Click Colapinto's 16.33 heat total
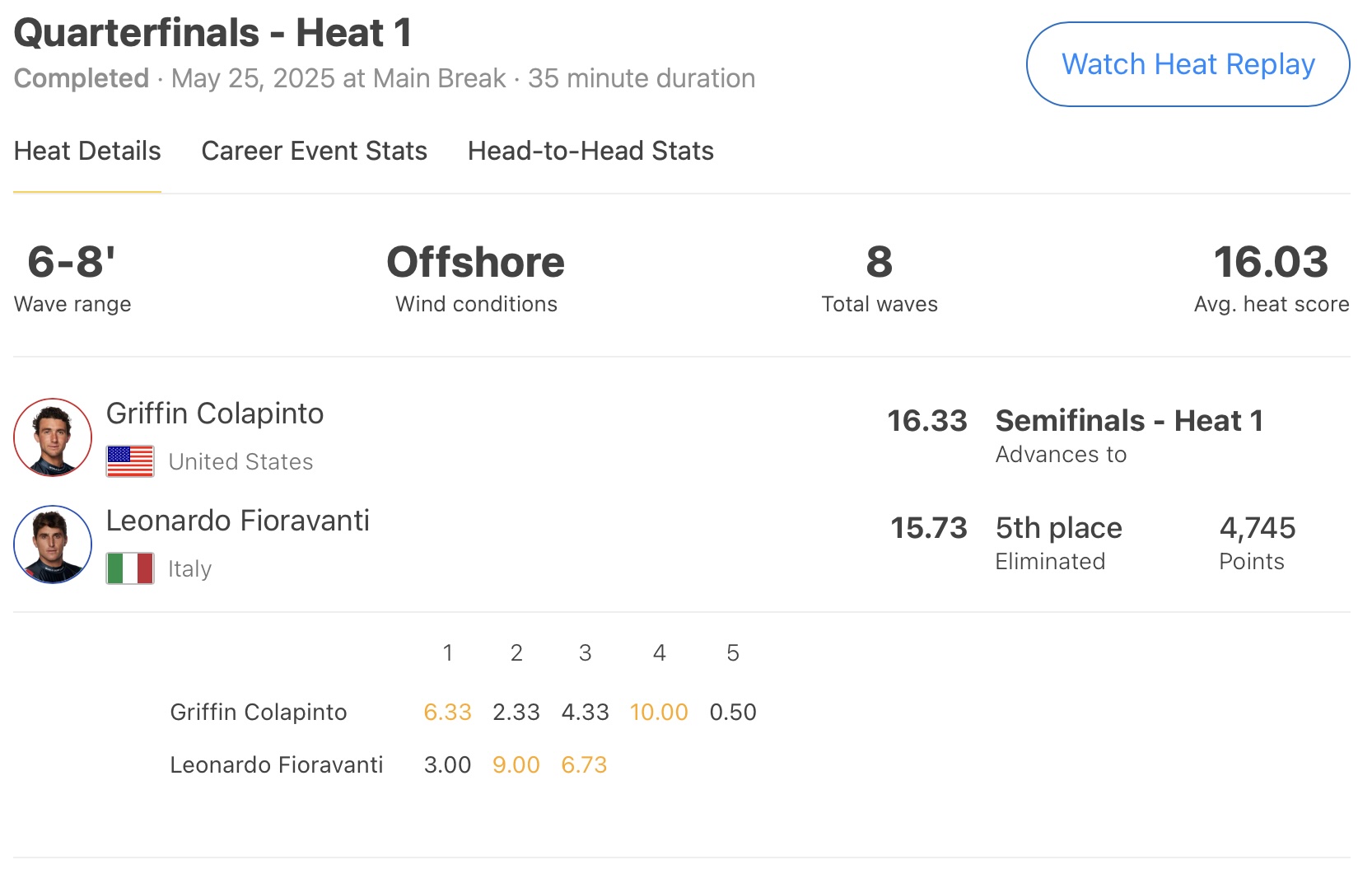Image resolution: width=1372 pixels, height=888 pixels. (x=926, y=421)
